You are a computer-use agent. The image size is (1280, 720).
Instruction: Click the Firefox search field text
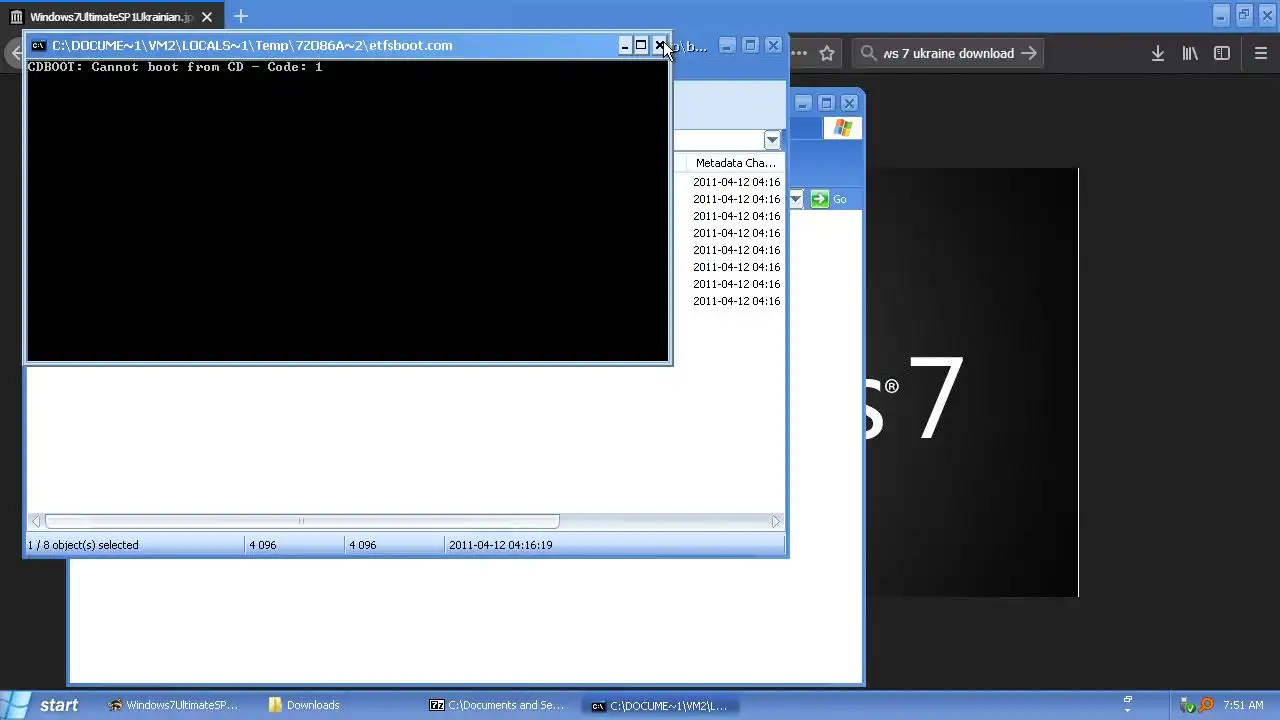(x=949, y=54)
